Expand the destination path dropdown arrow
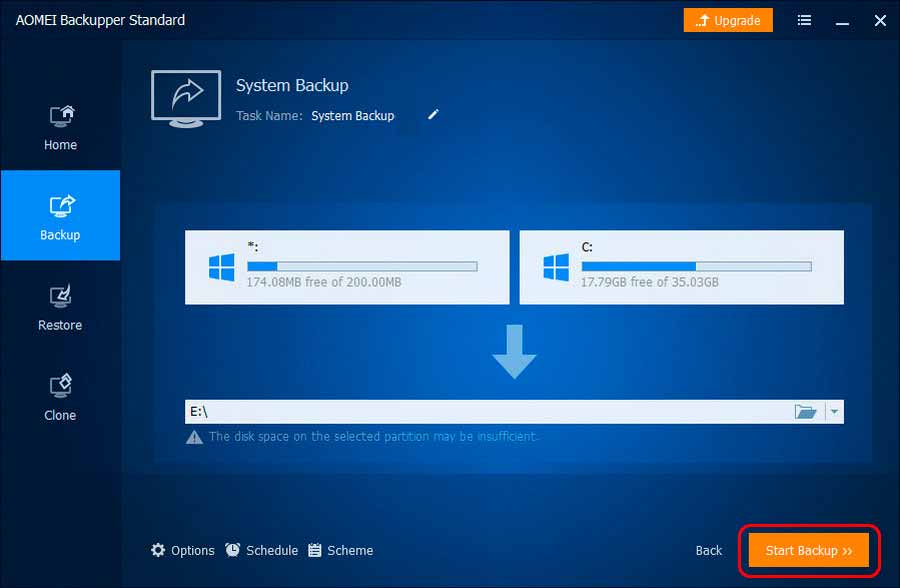Screen dimensions: 900x588 (x=834, y=412)
